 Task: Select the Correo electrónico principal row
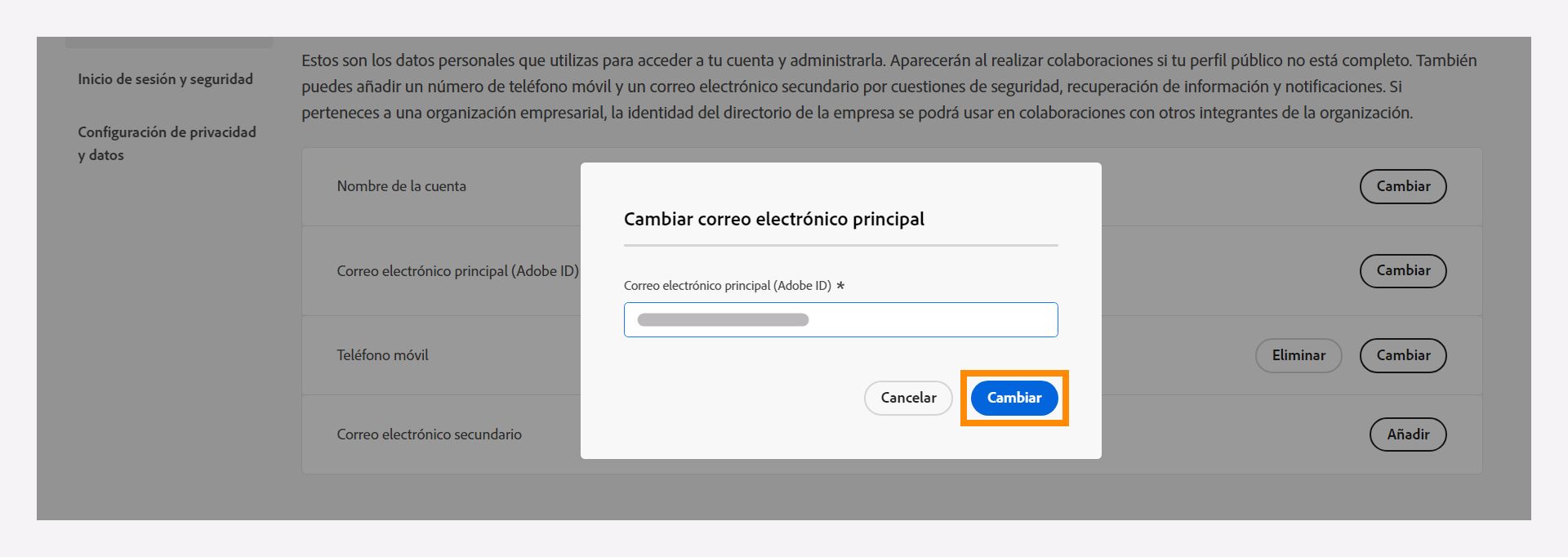click(x=458, y=270)
